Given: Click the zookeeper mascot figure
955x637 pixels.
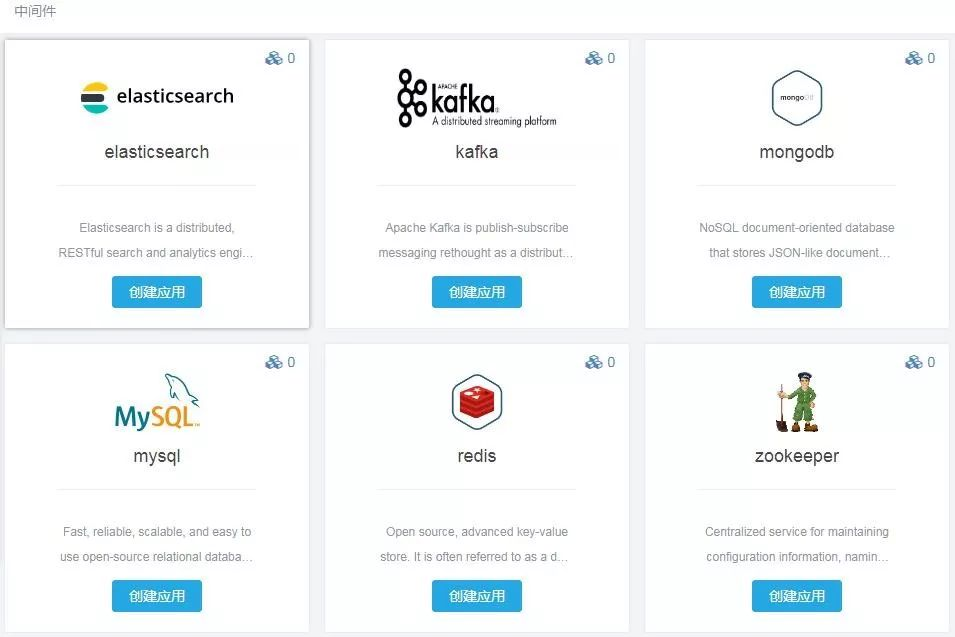Looking at the screenshot, I should coord(797,402).
